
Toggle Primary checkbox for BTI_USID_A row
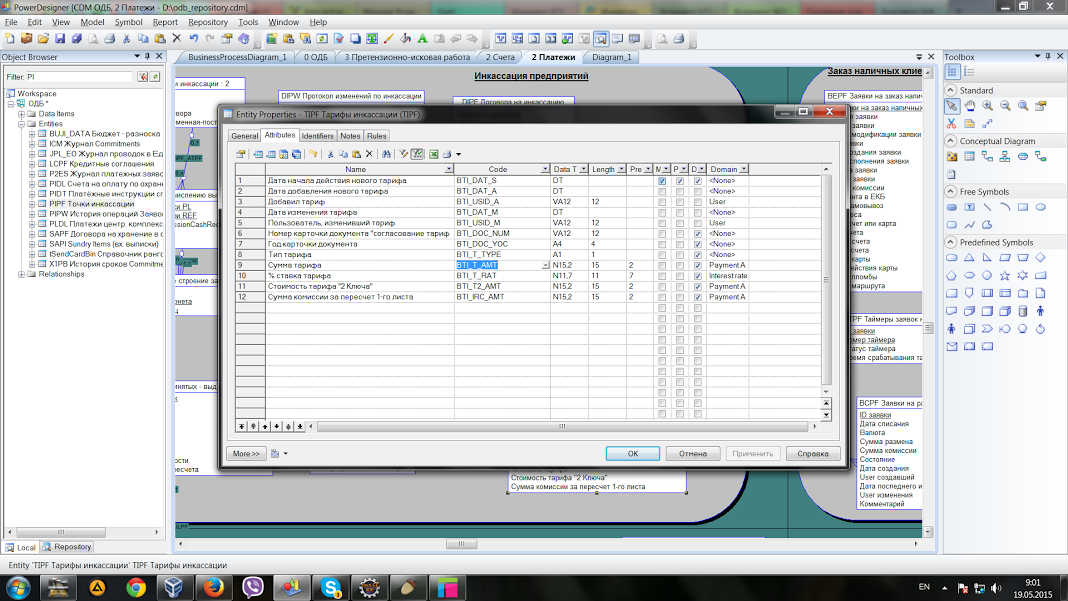click(x=680, y=202)
